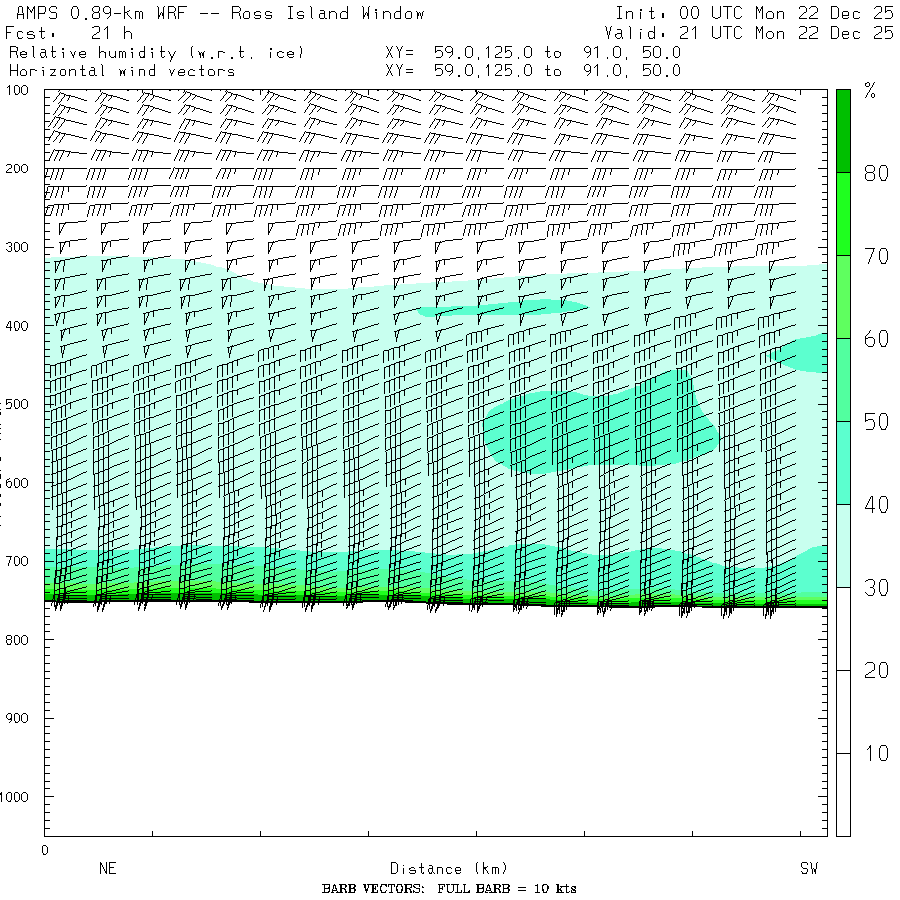This screenshot has height=900, width=900.
Task: Click the 'Horizontal wind vectors' label
Action: (x=122, y=71)
